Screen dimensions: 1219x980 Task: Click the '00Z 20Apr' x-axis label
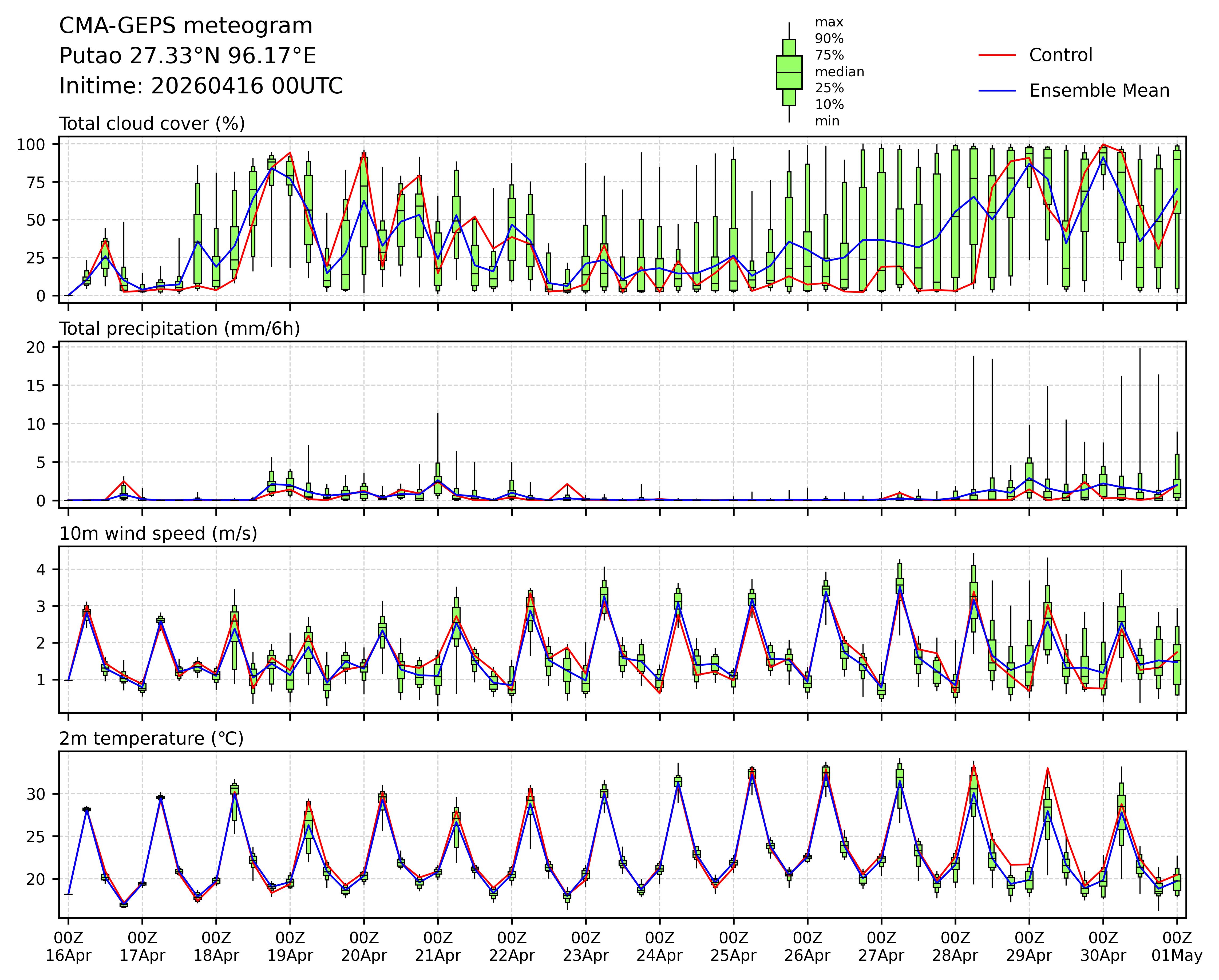pos(363,947)
